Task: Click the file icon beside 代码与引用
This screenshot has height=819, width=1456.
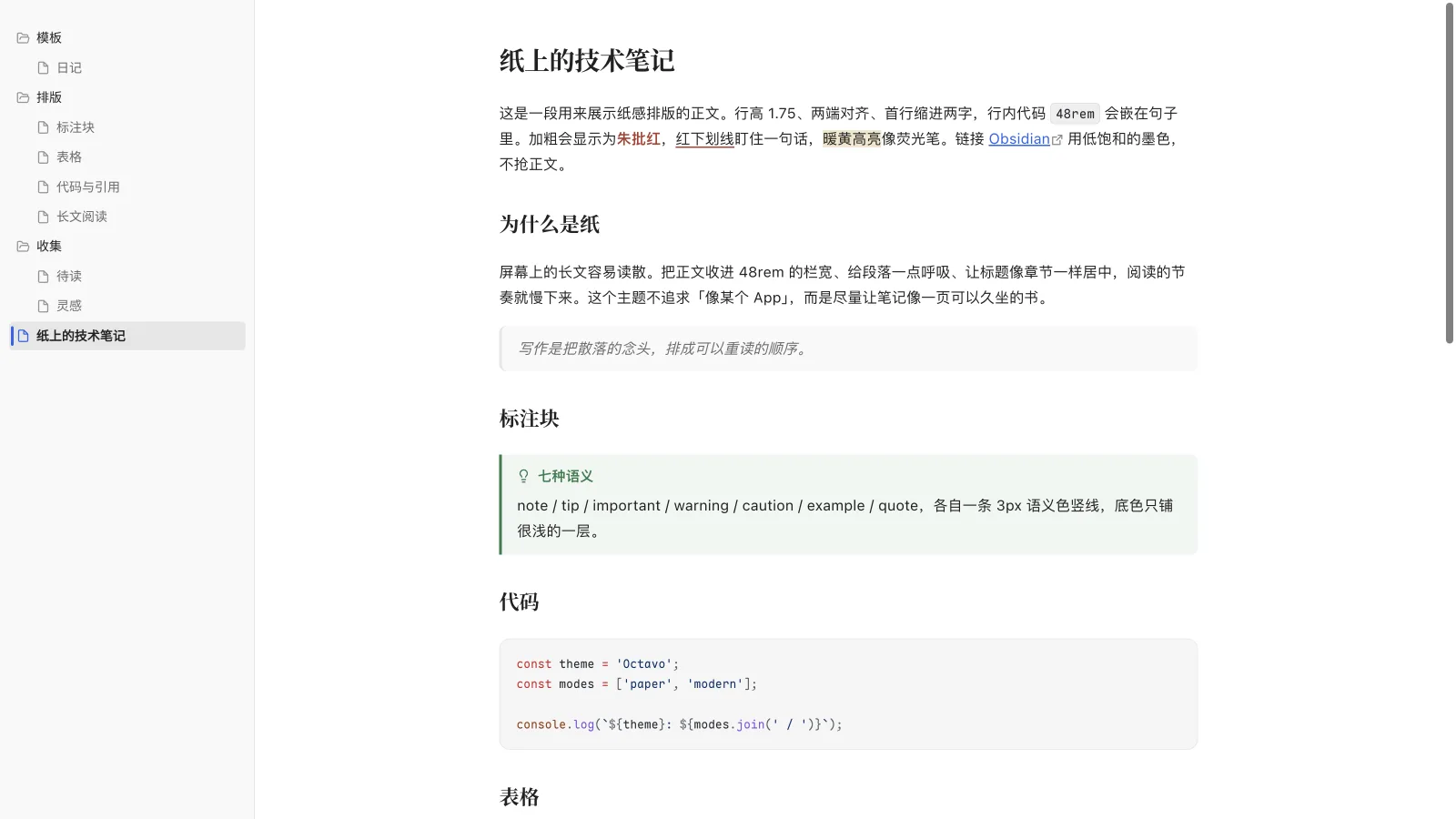Action: coord(43,187)
